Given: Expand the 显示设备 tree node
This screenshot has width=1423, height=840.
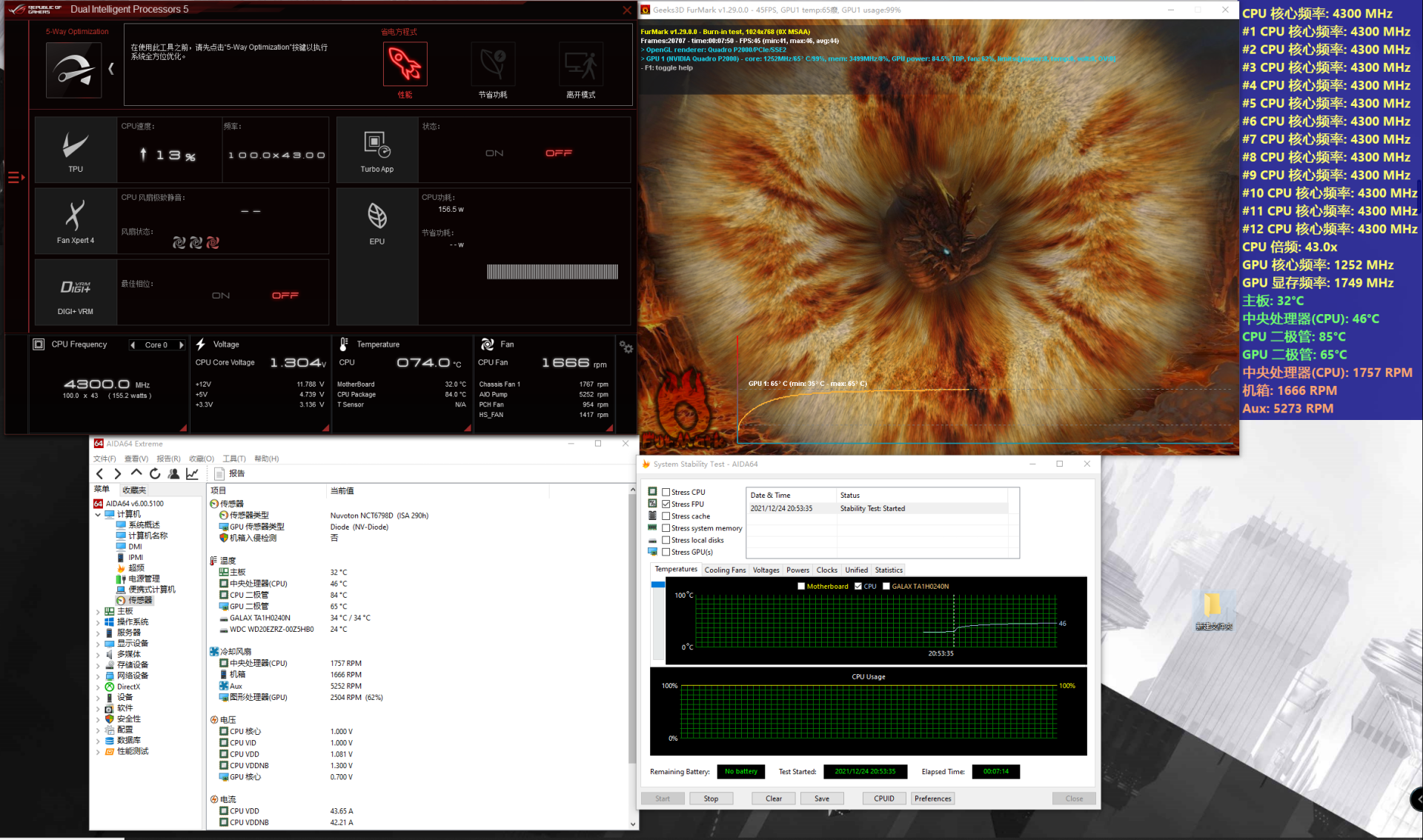Looking at the screenshot, I should pos(98,644).
